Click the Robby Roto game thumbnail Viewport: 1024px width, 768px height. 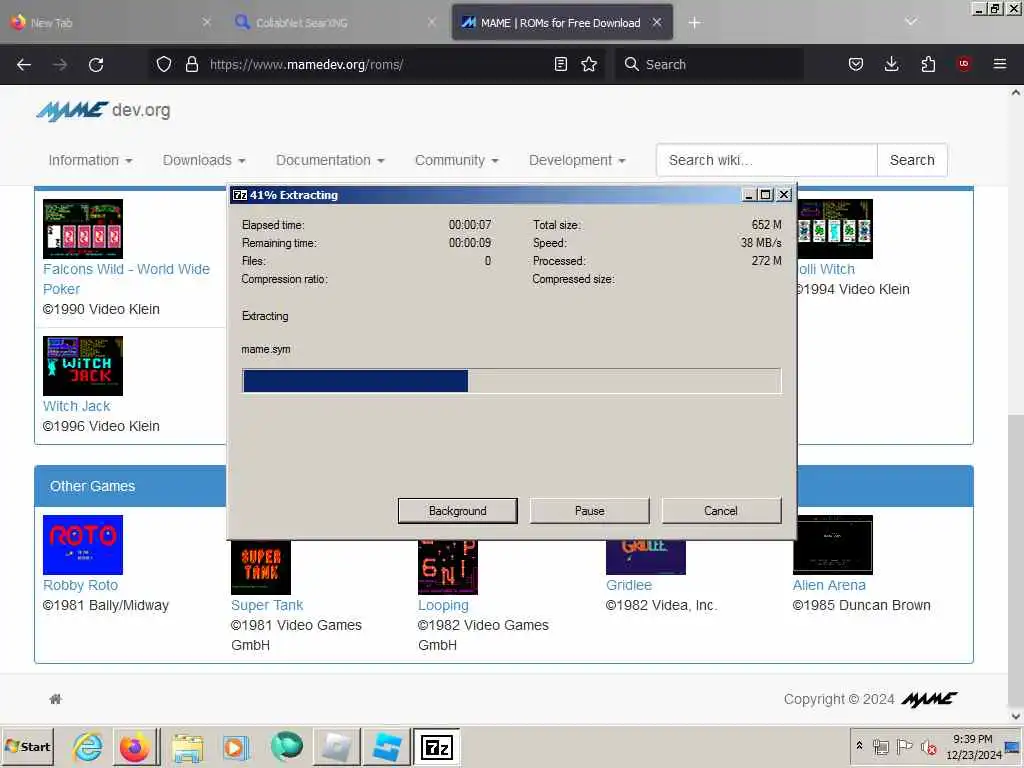point(83,545)
